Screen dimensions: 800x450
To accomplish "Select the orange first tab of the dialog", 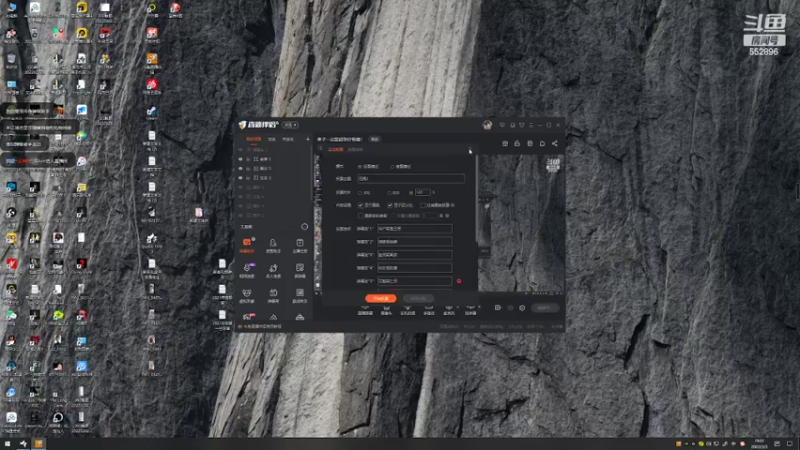I will pyautogui.click(x=336, y=149).
